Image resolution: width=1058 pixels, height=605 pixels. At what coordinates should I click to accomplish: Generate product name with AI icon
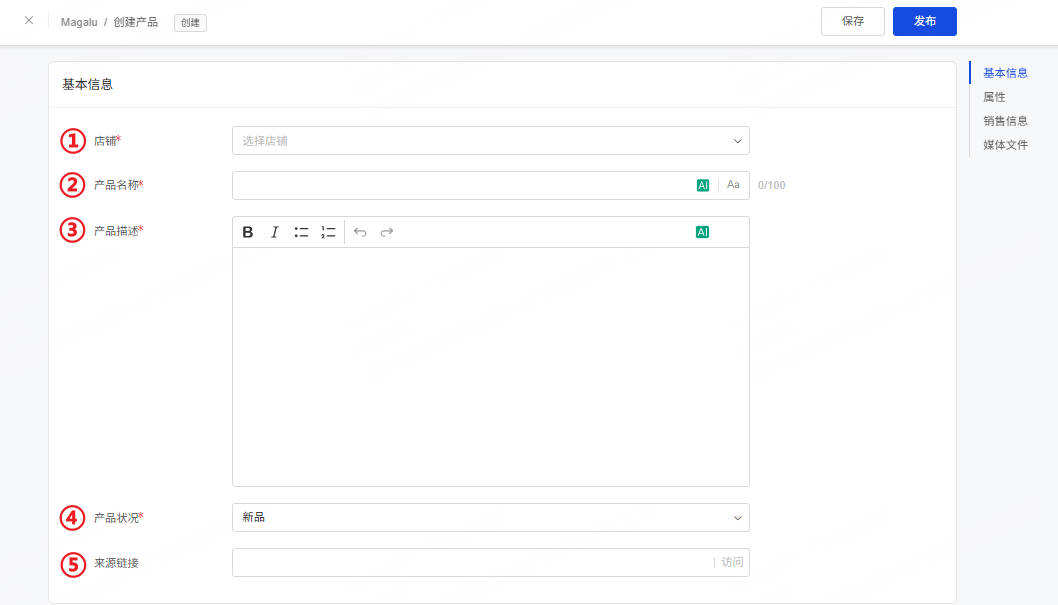(702, 185)
